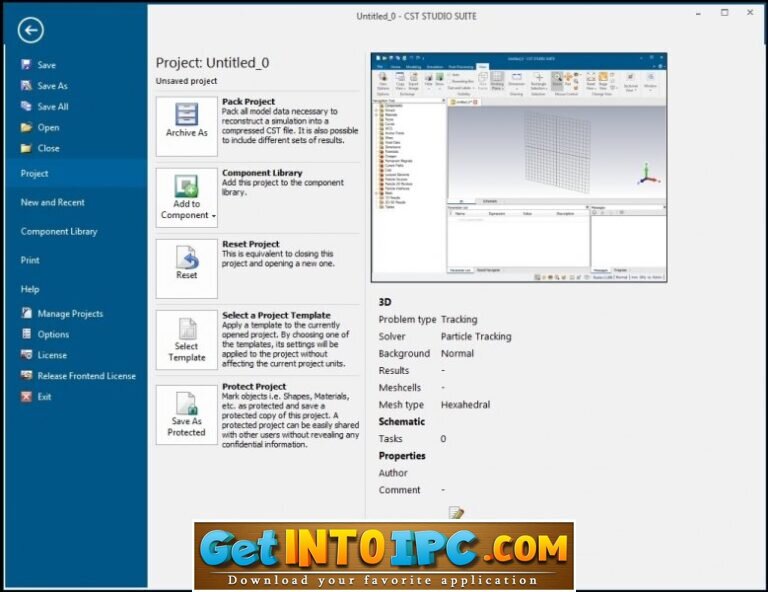Click the Select Template button

[x=187, y=340]
